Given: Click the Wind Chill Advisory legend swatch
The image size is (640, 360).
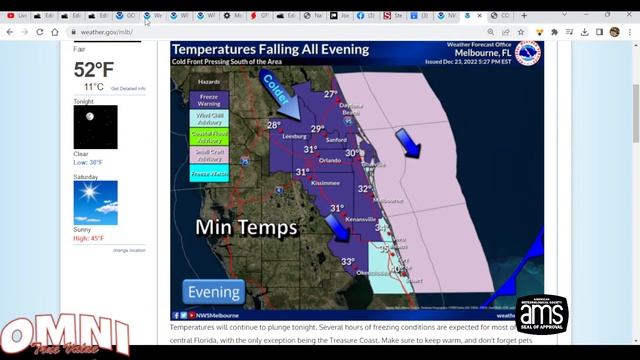Looking at the screenshot, I should (x=209, y=118).
